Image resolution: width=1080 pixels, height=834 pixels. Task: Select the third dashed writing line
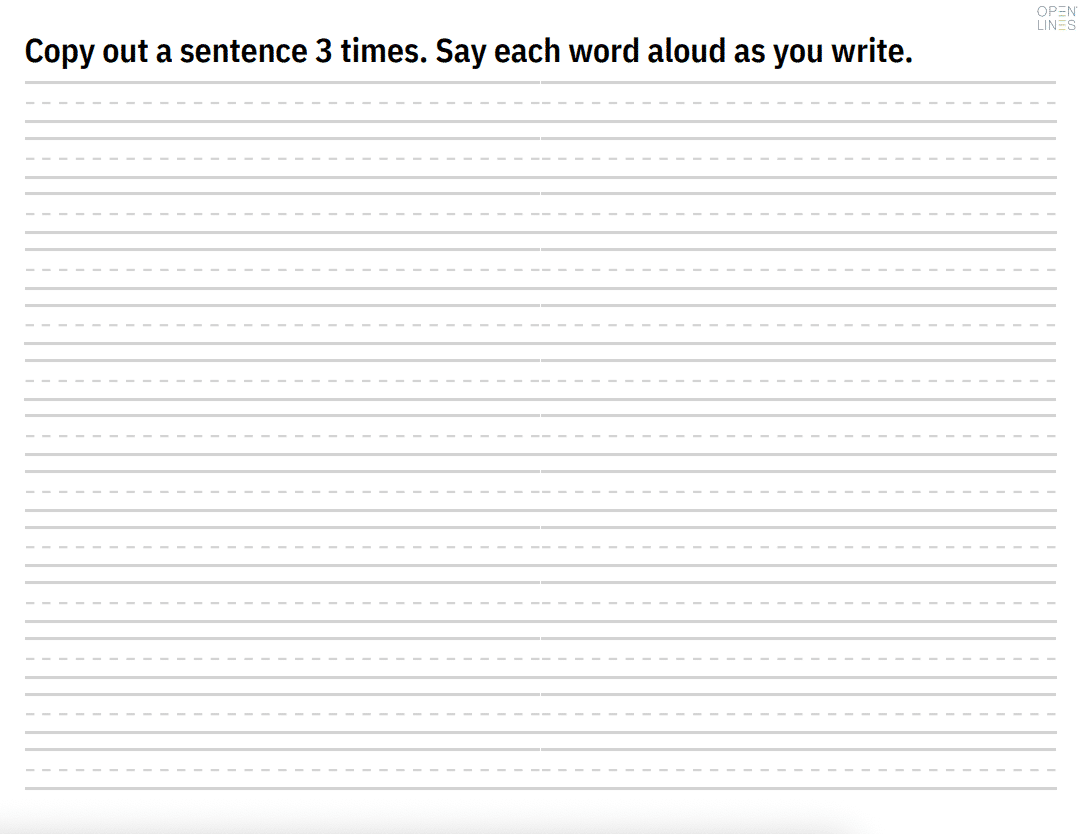540,214
